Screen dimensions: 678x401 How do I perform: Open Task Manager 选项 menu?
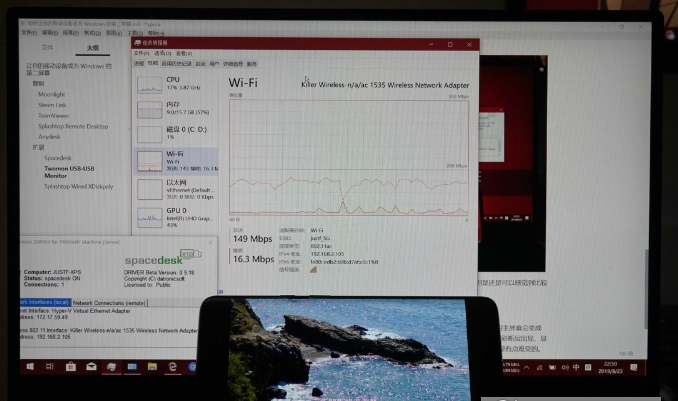(x=162, y=53)
